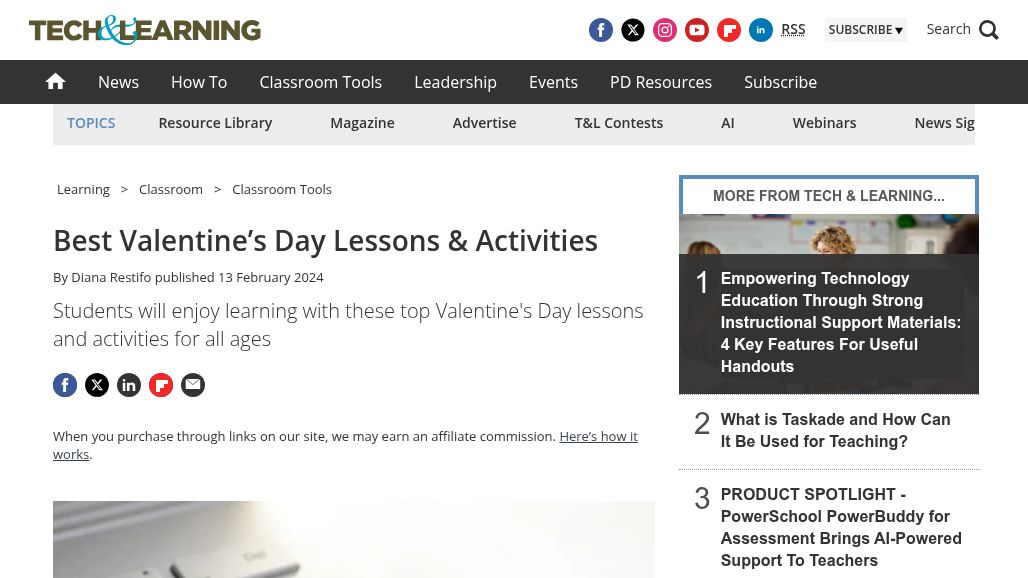The height and width of the screenshot is (578, 1028).
Task: Visit the Instagram icon in header
Action: click(x=665, y=30)
